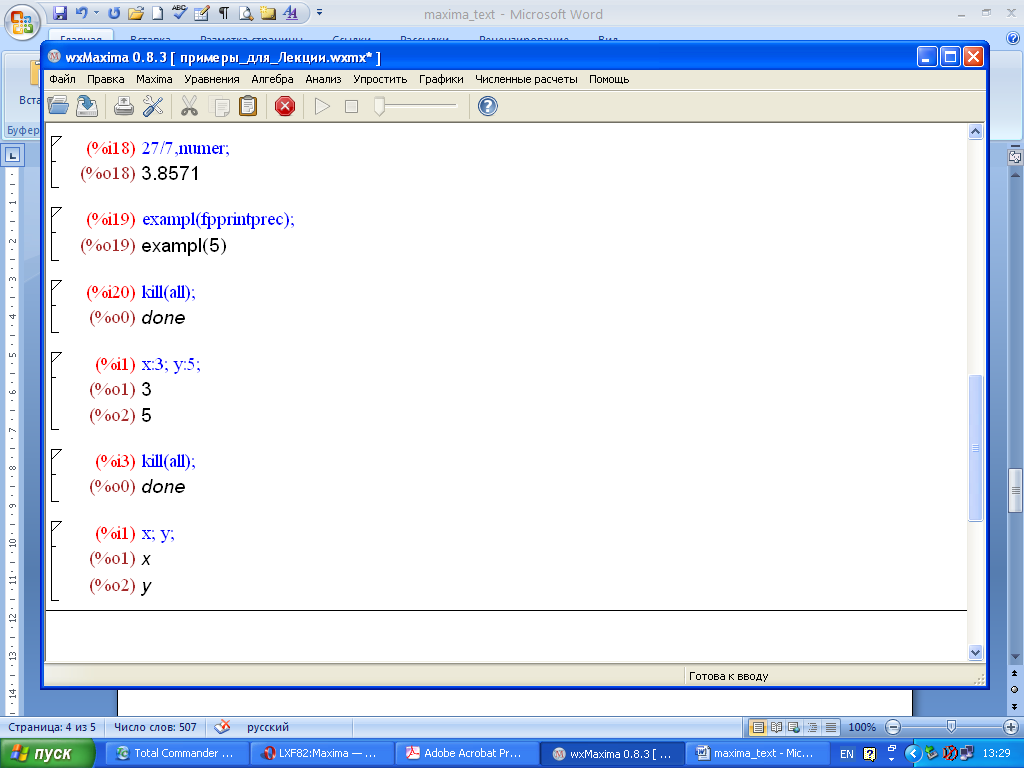1024x768 pixels.
Task: Click Redo icon in Word quick access toolbar
Action: 114,12
